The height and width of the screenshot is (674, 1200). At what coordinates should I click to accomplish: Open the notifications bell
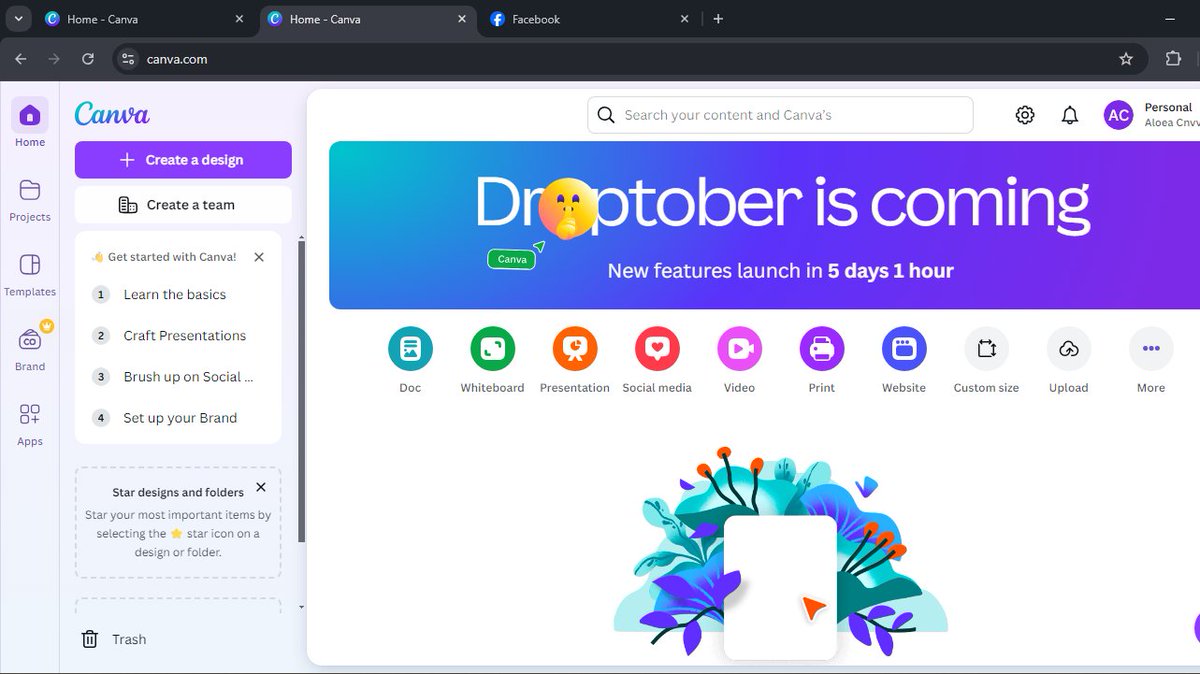click(x=1070, y=115)
